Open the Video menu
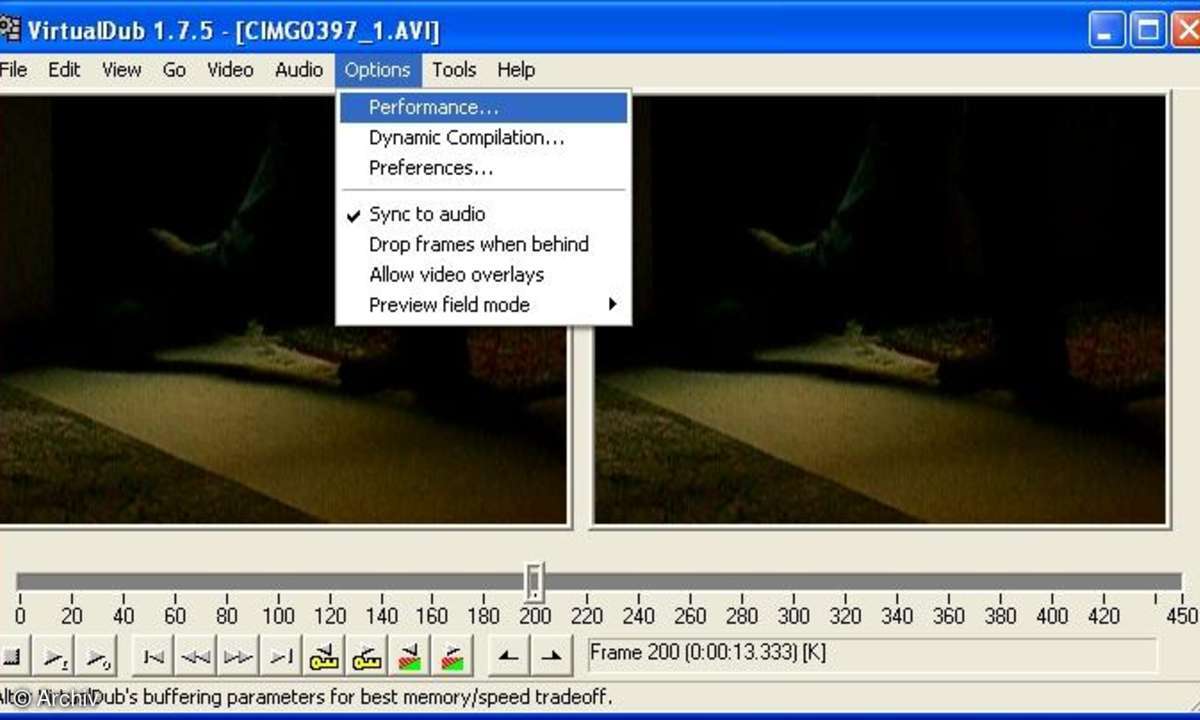This screenshot has height=720, width=1200. click(x=230, y=70)
